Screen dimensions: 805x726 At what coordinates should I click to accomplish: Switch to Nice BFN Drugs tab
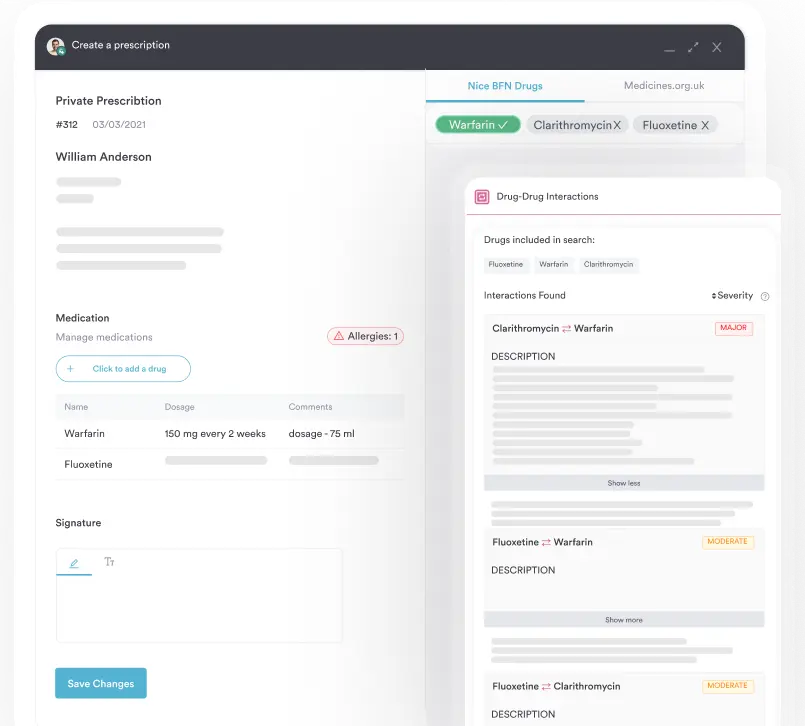[505, 86]
